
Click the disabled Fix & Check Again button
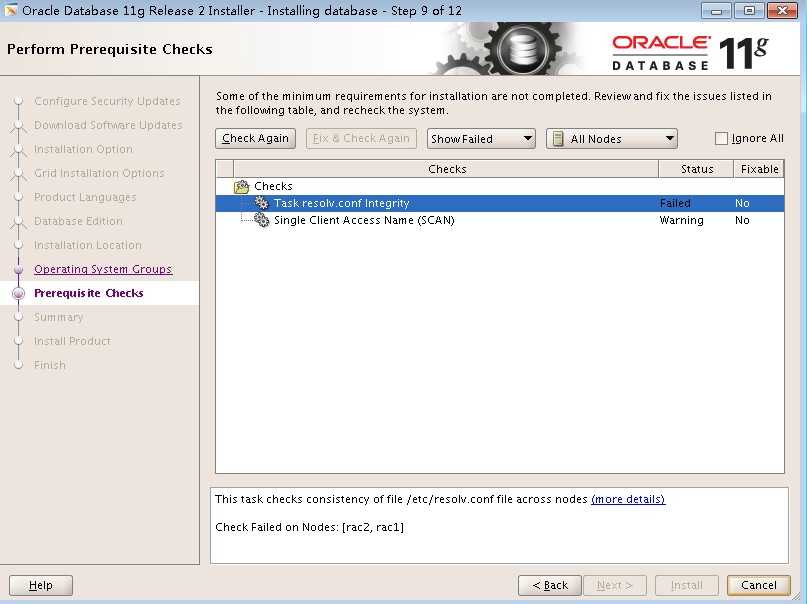[361, 138]
